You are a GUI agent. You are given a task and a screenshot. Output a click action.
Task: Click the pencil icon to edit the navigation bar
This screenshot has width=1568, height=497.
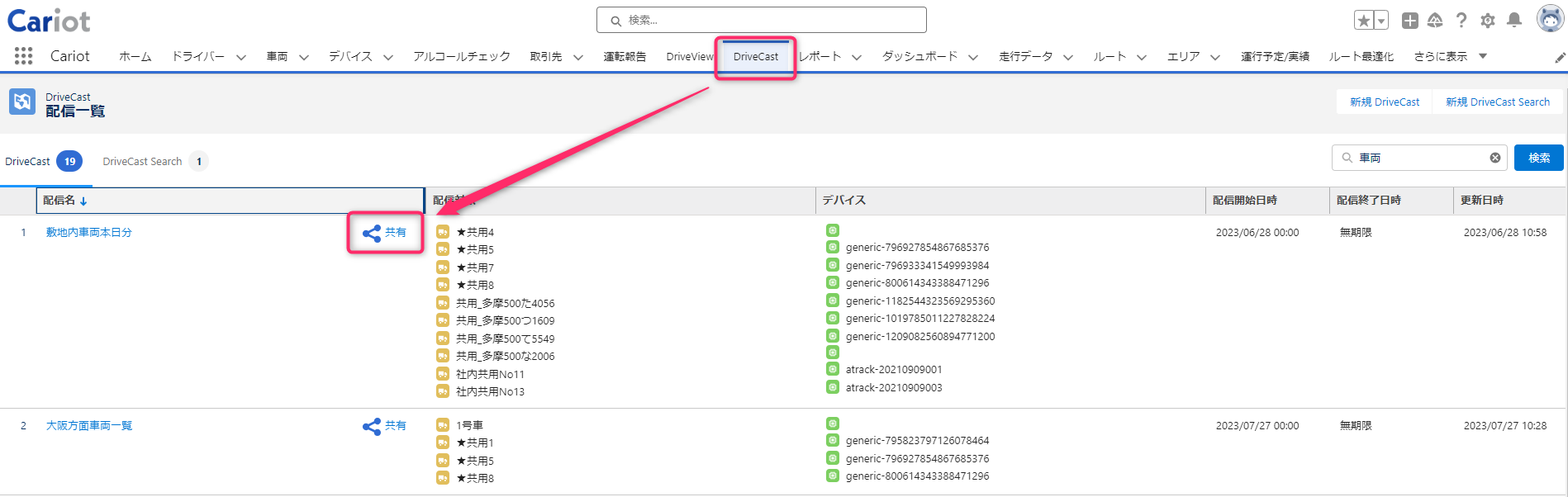(x=1560, y=57)
